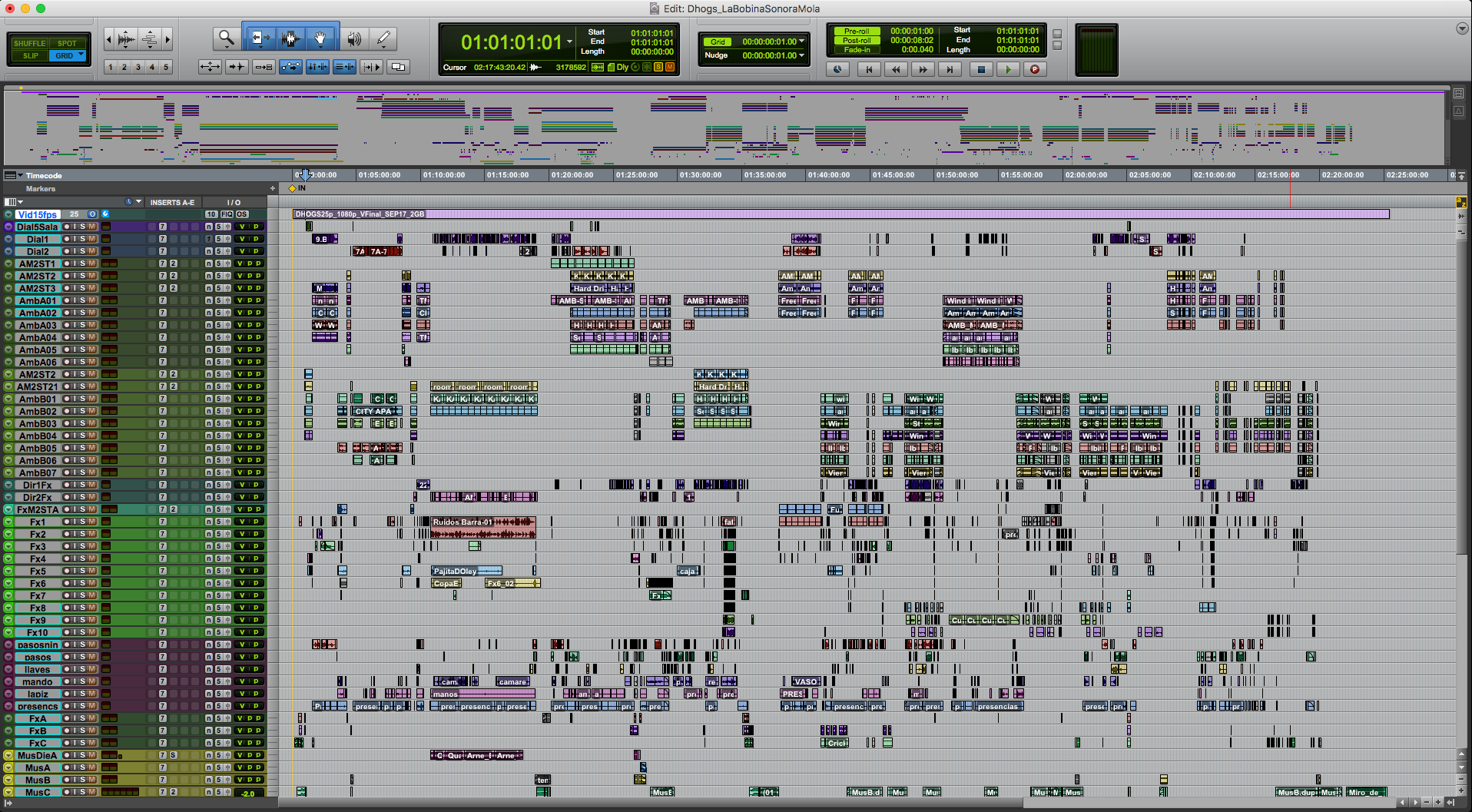Select the Zoomer magnifying glass tool
The height and width of the screenshot is (812, 1472).
[225, 38]
